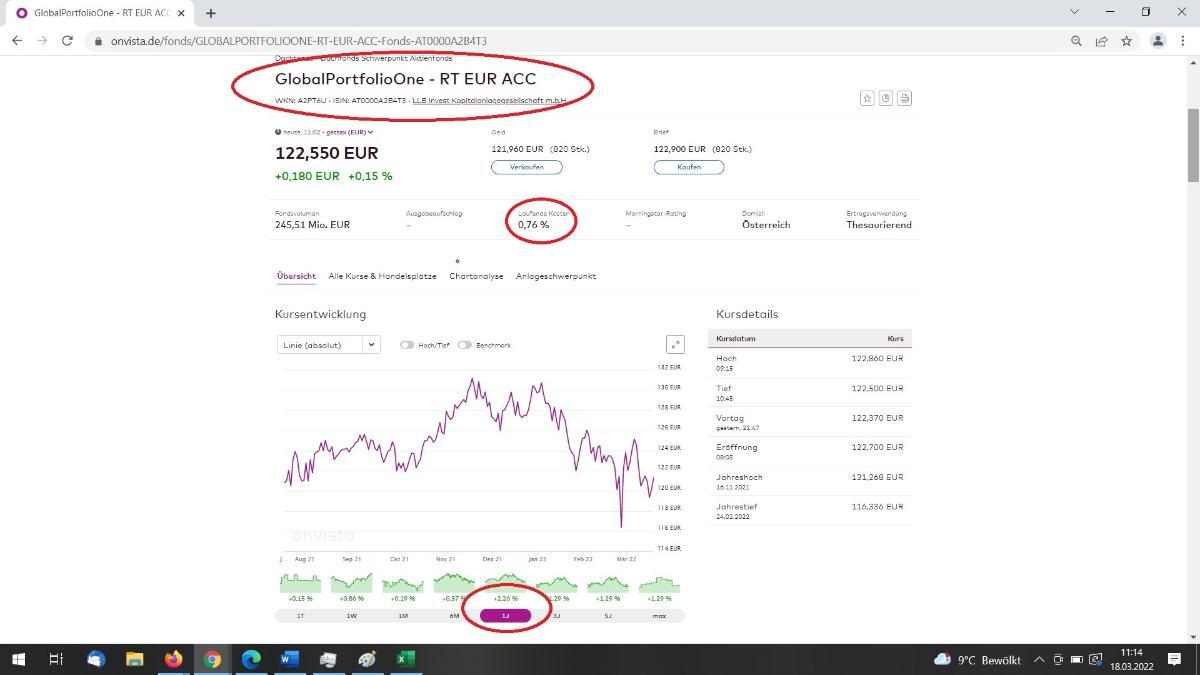Open the Linie (absolut) chart type dropdown
Image resolution: width=1200 pixels, height=675 pixels.
pyautogui.click(x=328, y=345)
